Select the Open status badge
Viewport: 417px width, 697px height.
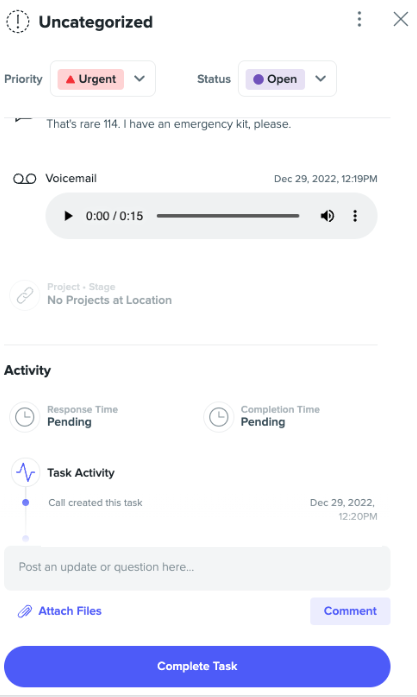point(275,79)
